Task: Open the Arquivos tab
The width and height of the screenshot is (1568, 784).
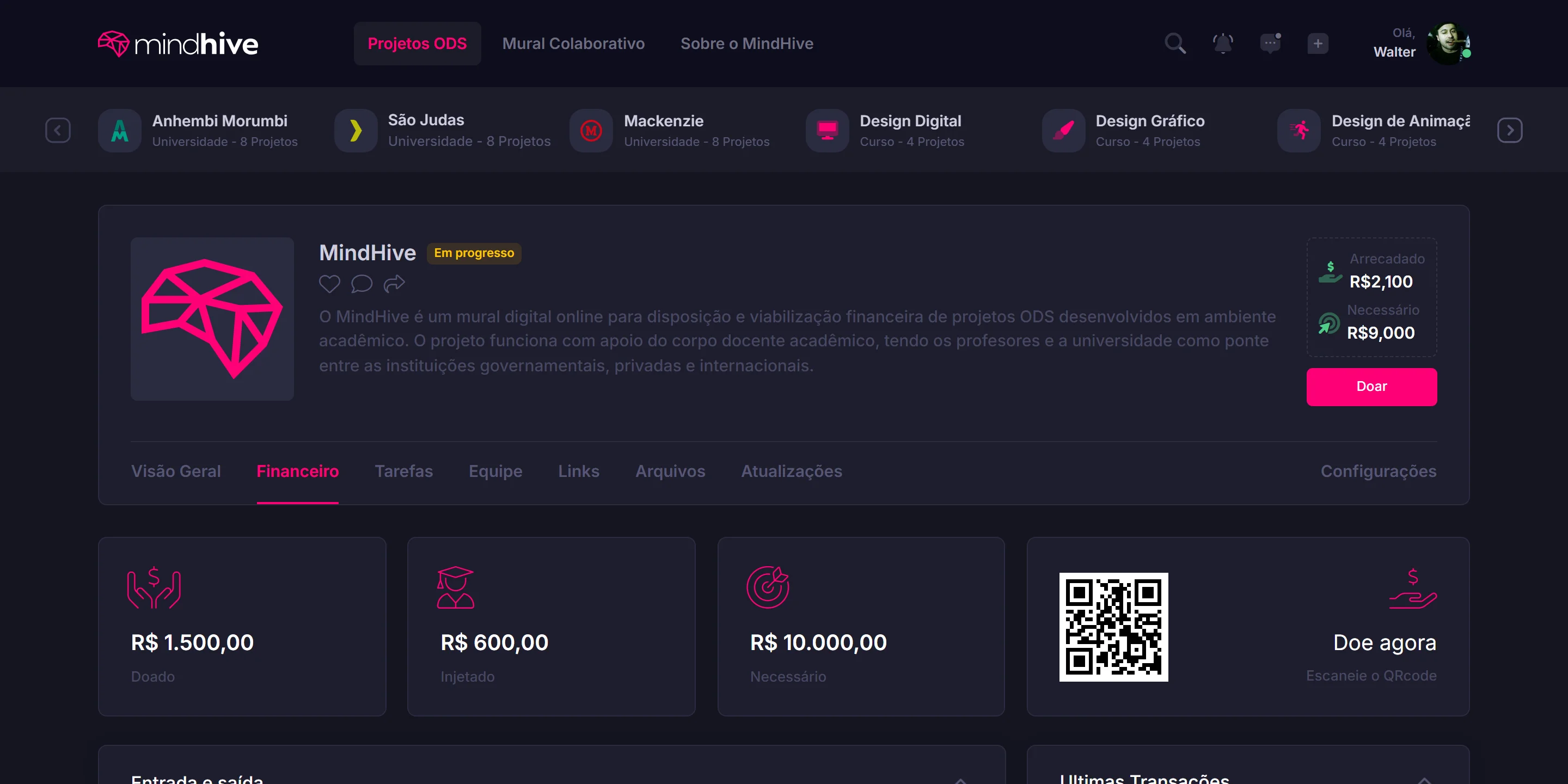Action: (670, 471)
